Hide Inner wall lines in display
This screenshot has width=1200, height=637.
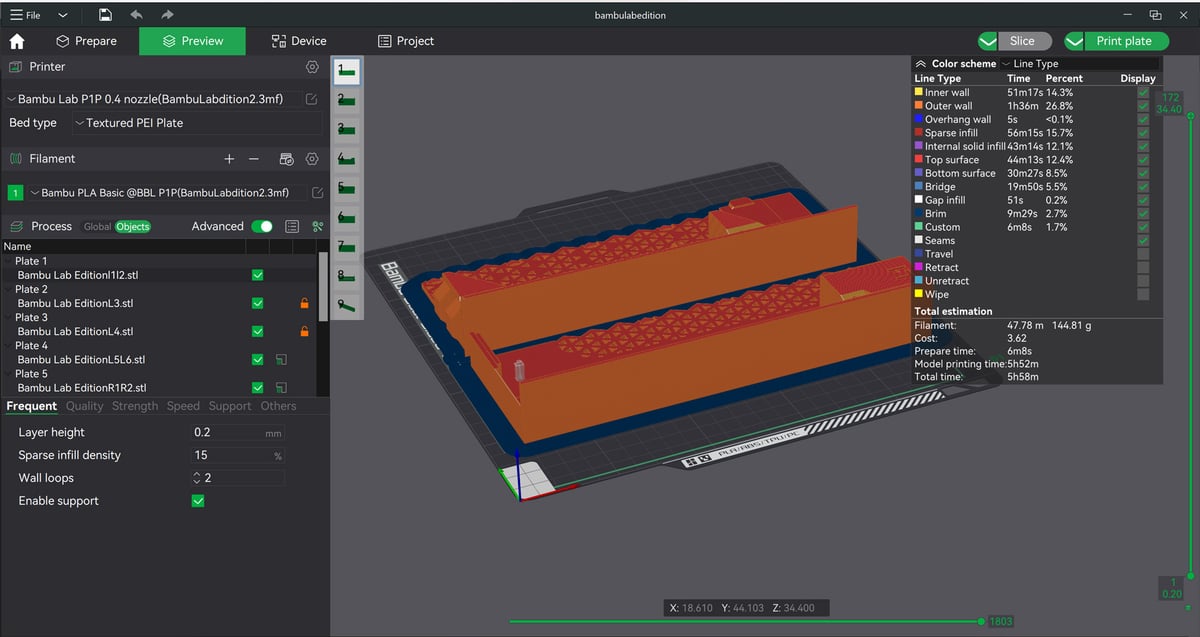(x=1143, y=92)
